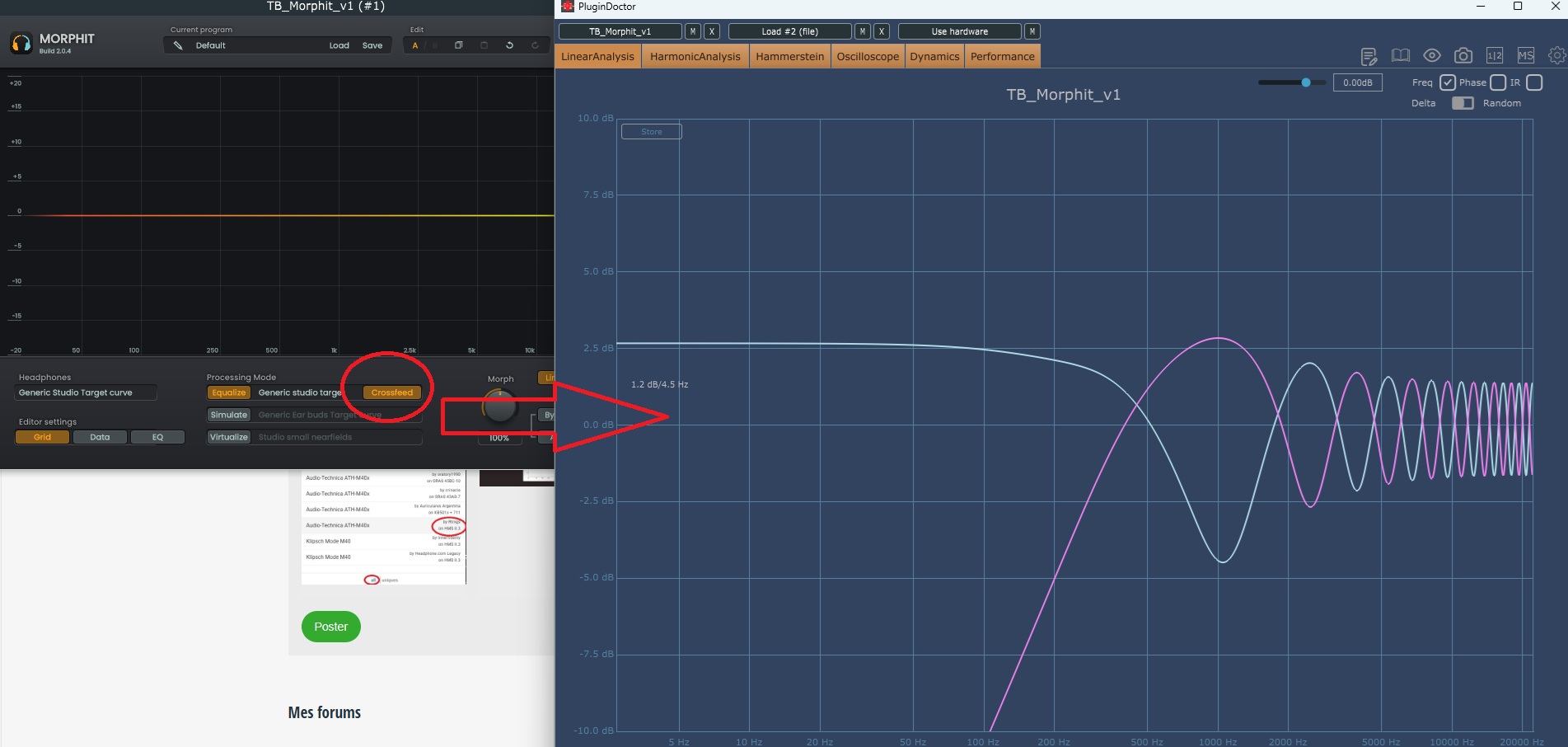1568x747 pixels.
Task: Open the Generic Ear buds Target curve dropdown
Action: tap(338, 415)
